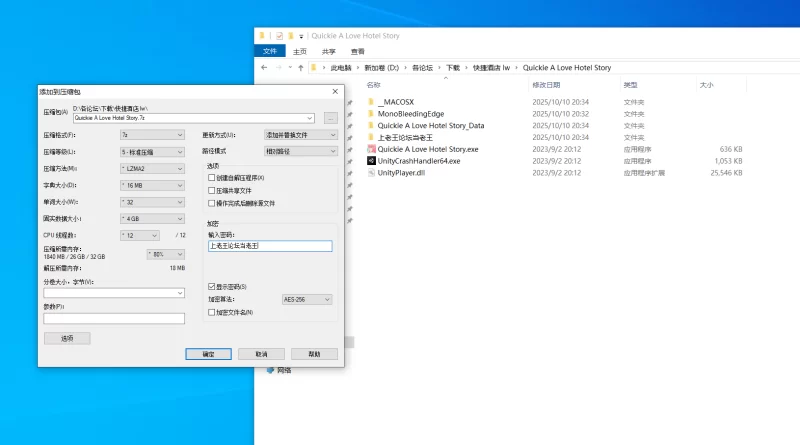
Task: Click the 网络 network icon in the sidebar
Action: [x=270, y=370]
